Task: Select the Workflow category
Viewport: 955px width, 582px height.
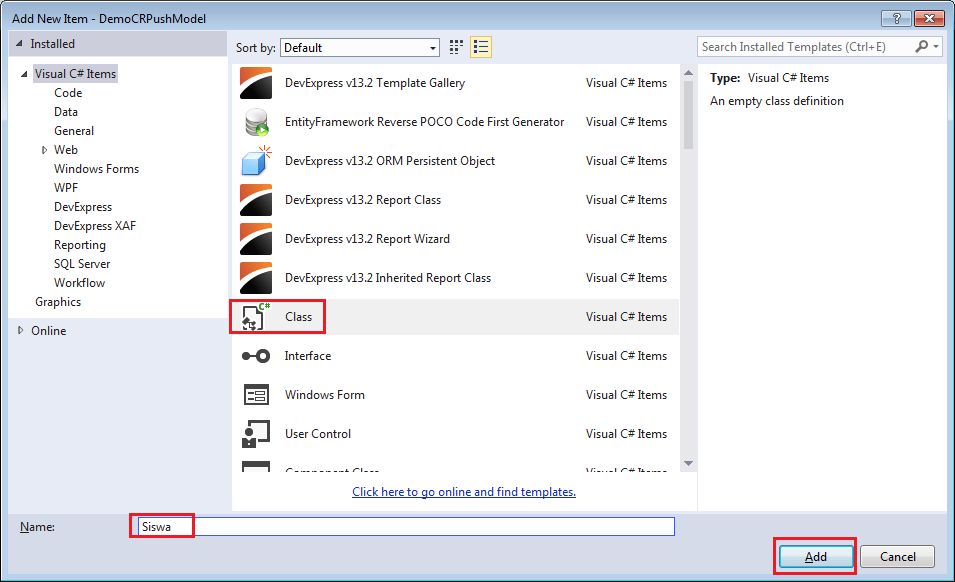Action: [79, 282]
